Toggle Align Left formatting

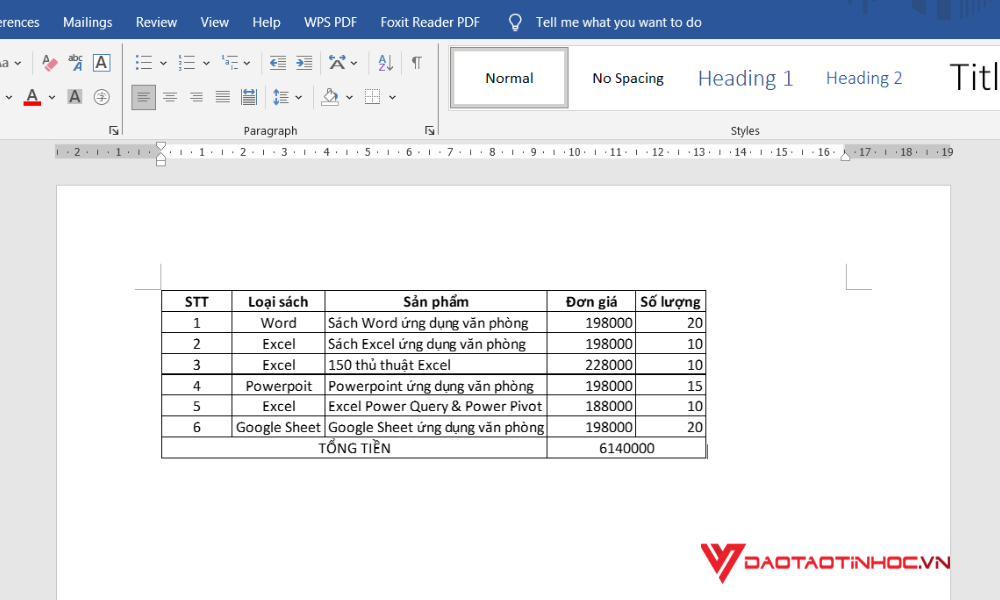(x=143, y=97)
